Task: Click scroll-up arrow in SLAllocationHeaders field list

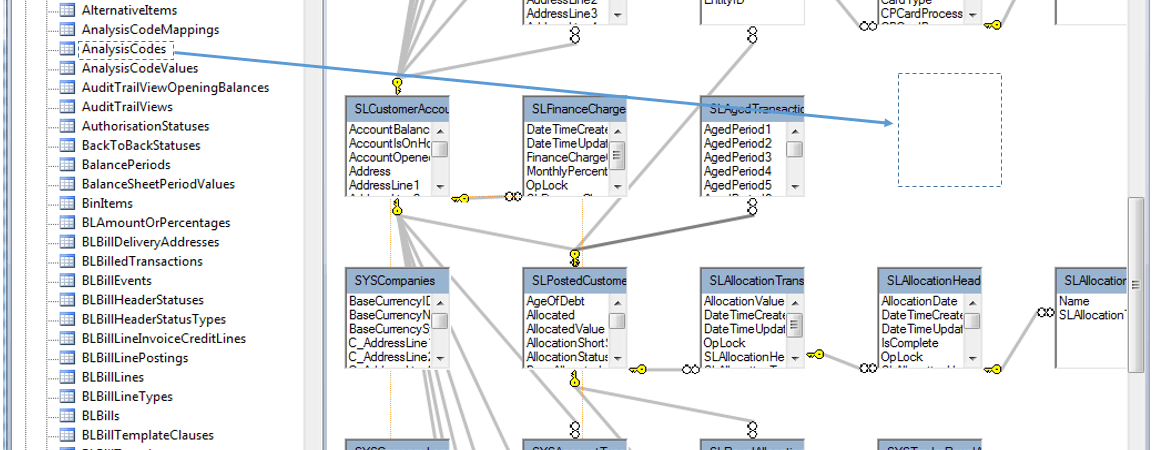Action: (x=972, y=301)
